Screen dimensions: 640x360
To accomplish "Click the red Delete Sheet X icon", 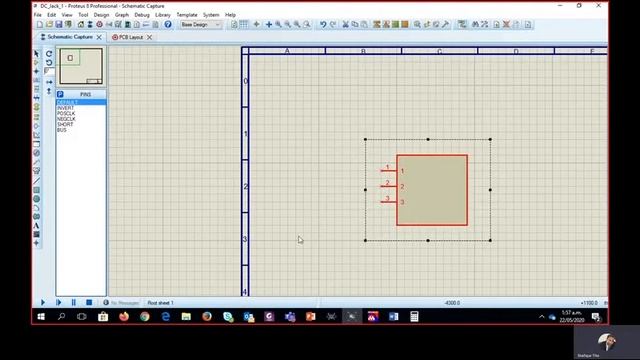I will [506, 24].
